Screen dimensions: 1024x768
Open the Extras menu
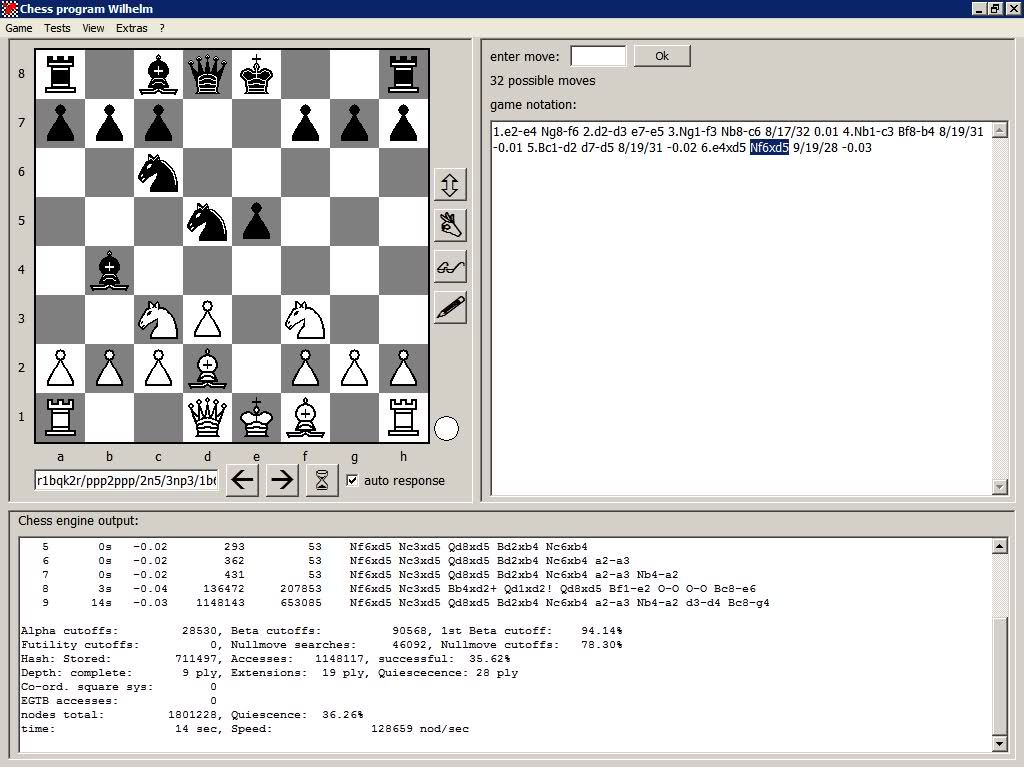131,28
